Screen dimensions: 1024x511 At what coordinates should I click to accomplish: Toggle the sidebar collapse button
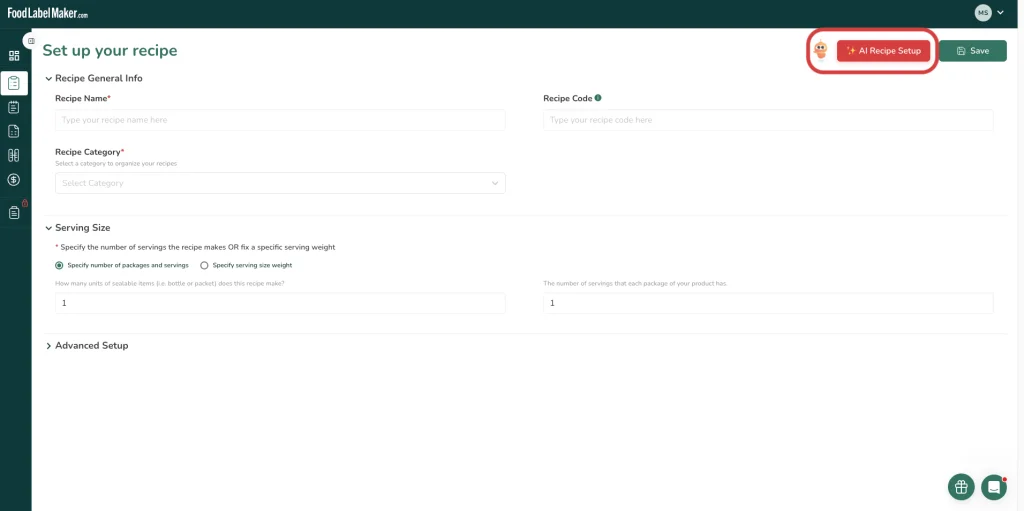point(30,41)
